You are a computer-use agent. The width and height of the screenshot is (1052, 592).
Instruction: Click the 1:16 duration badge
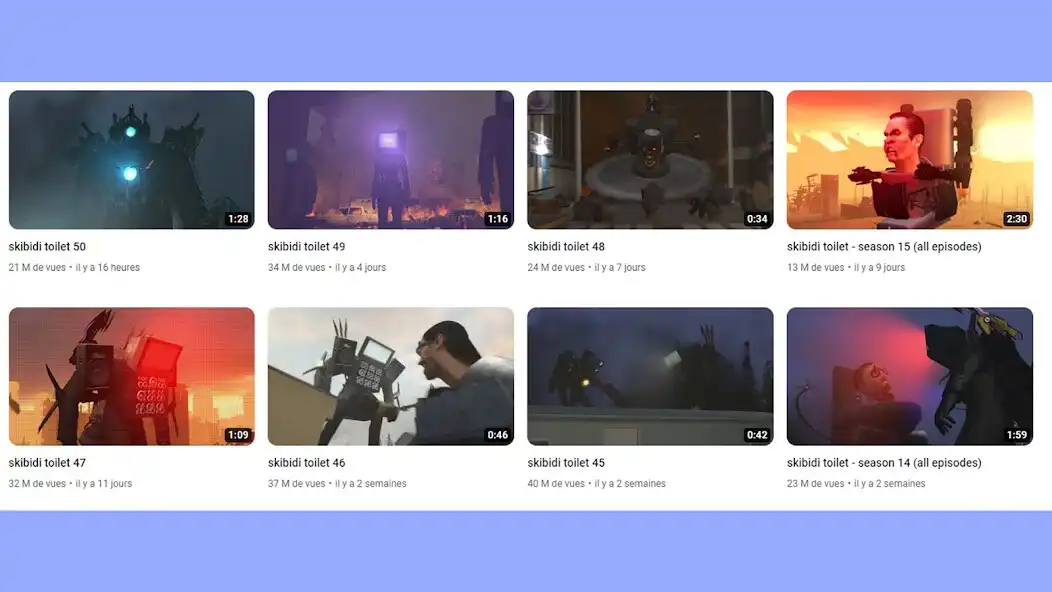(x=498, y=219)
